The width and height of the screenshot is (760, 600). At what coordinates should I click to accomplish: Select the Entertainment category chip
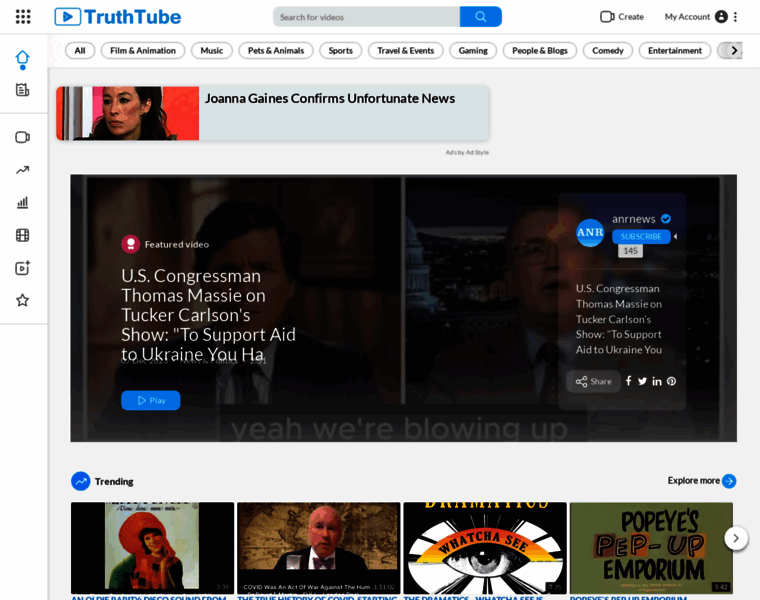(x=675, y=51)
